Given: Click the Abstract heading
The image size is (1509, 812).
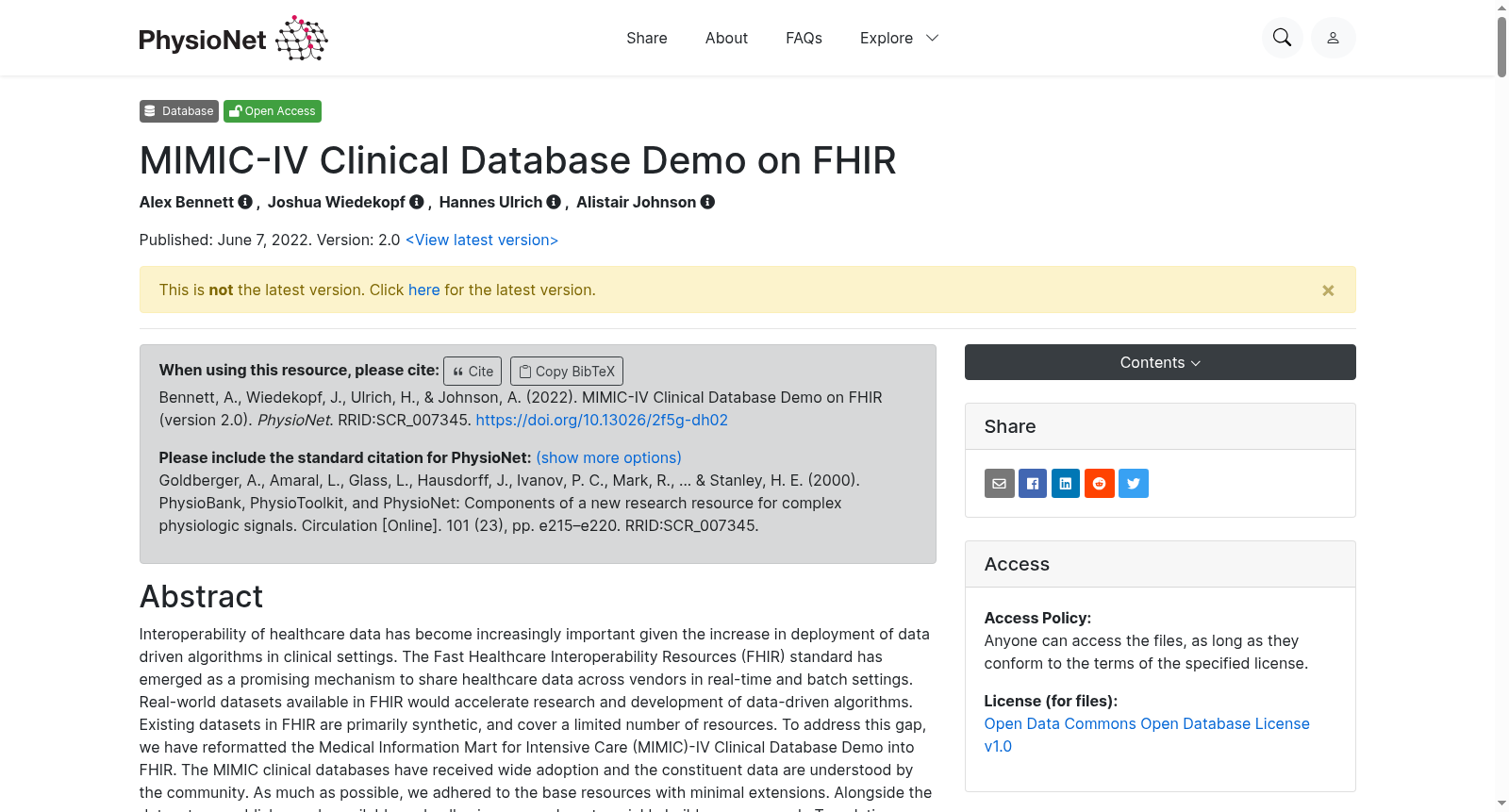Looking at the screenshot, I should (201, 597).
